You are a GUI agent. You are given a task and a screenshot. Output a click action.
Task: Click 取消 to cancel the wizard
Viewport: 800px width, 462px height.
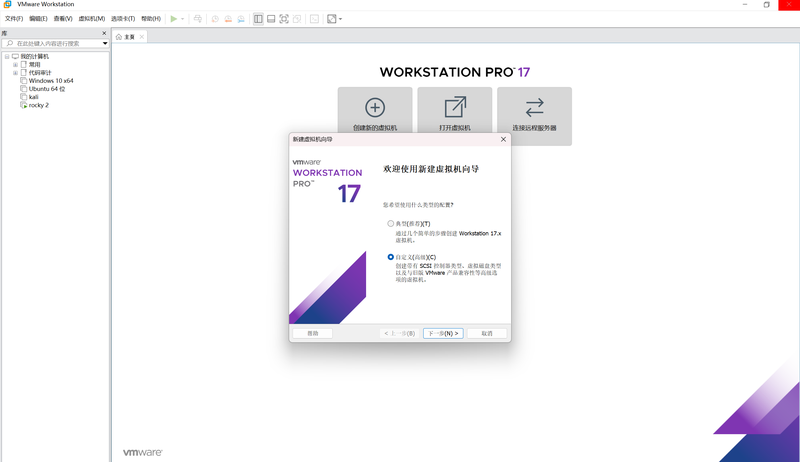(487, 333)
